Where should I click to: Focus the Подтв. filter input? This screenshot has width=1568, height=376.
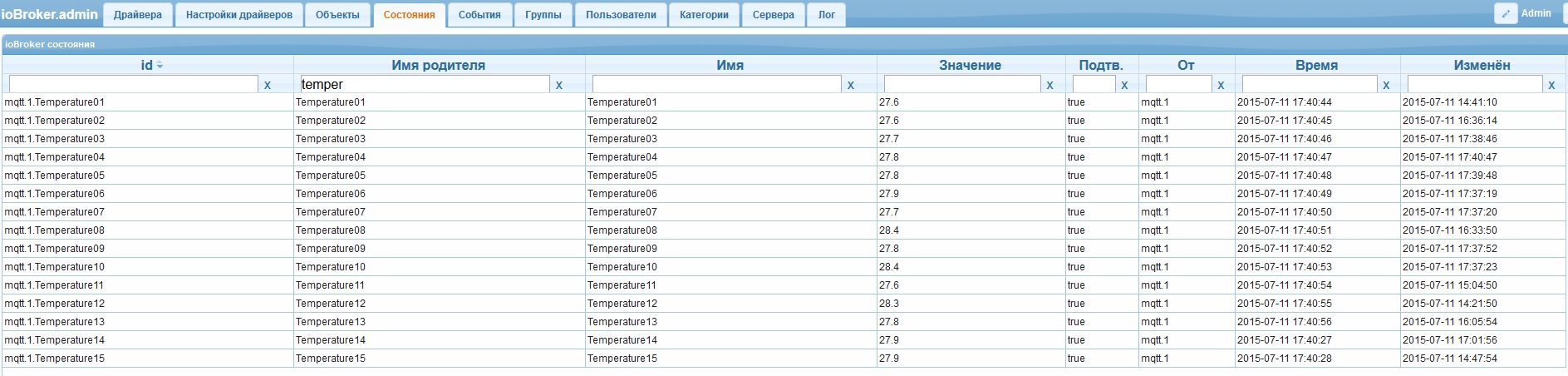[1094, 84]
